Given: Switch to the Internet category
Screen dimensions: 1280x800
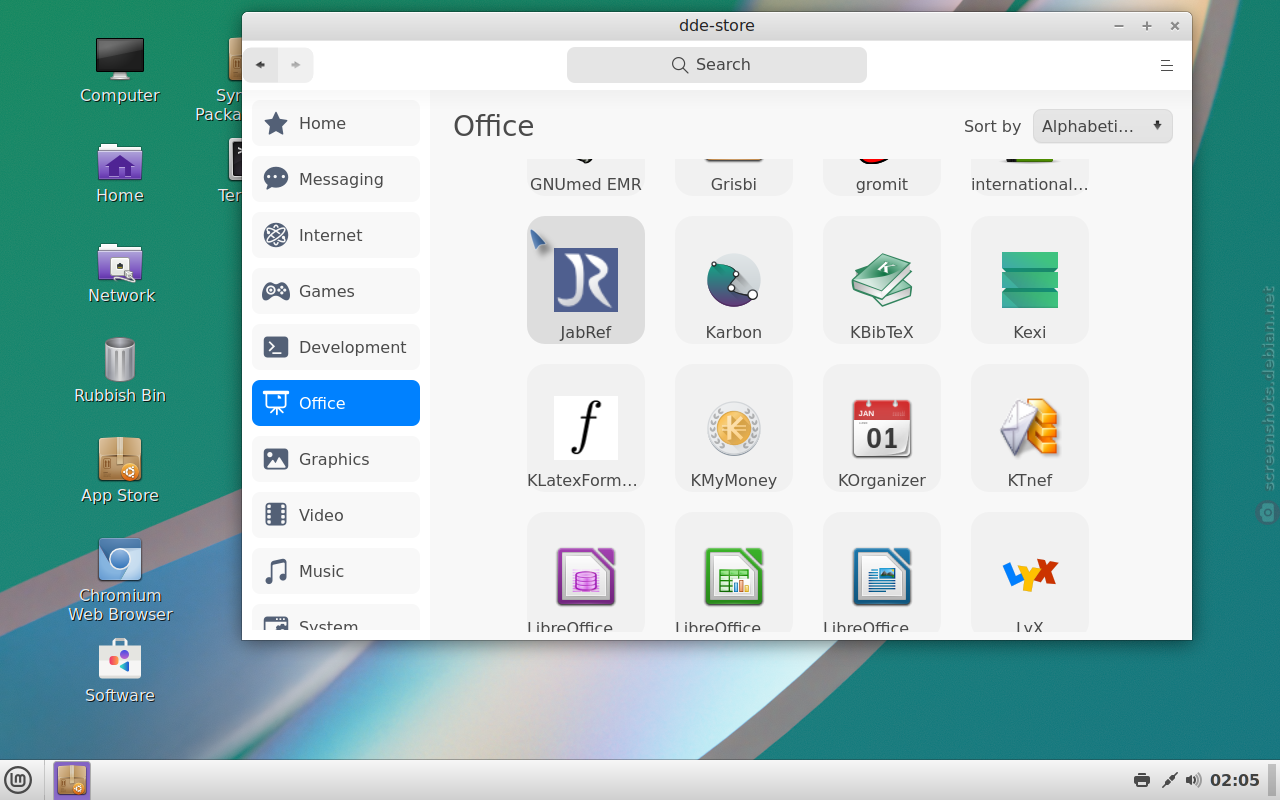Looking at the screenshot, I should point(336,235).
